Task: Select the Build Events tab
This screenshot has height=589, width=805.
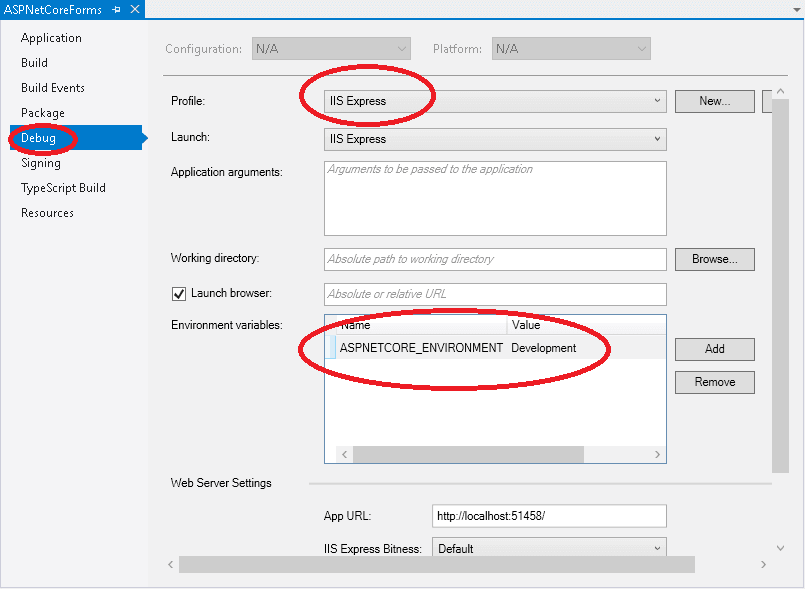Action: click(53, 88)
